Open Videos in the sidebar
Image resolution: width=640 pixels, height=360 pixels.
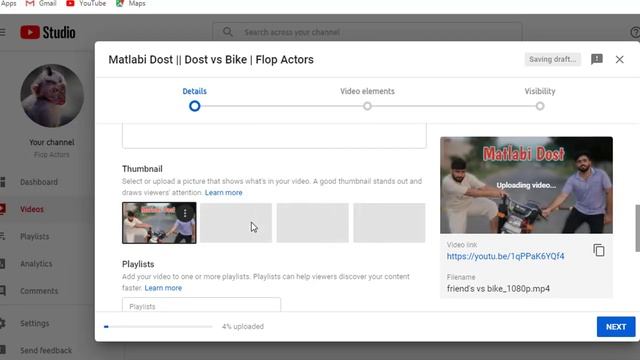click(32, 209)
